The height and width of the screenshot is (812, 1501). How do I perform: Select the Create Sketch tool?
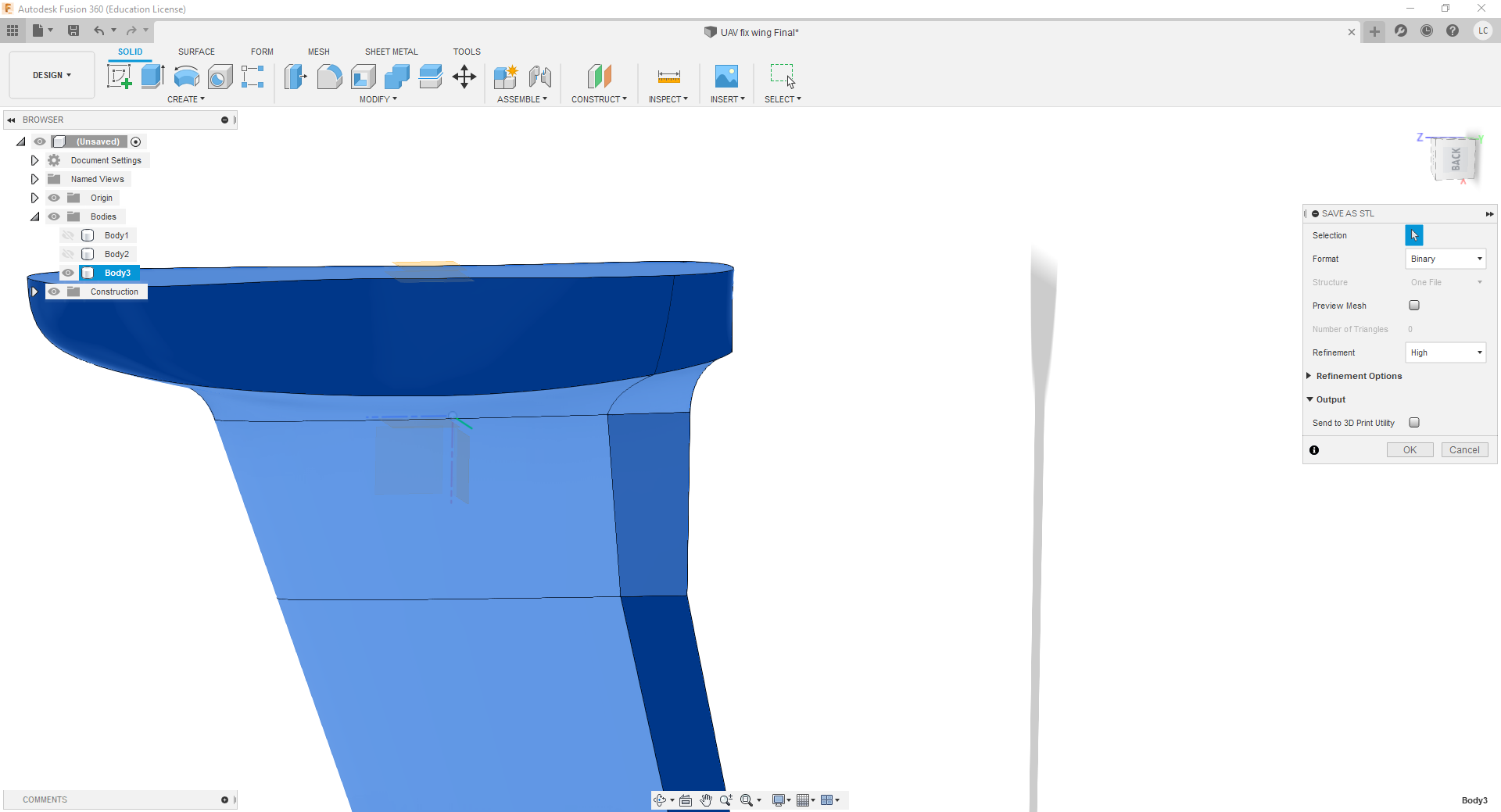(119, 77)
